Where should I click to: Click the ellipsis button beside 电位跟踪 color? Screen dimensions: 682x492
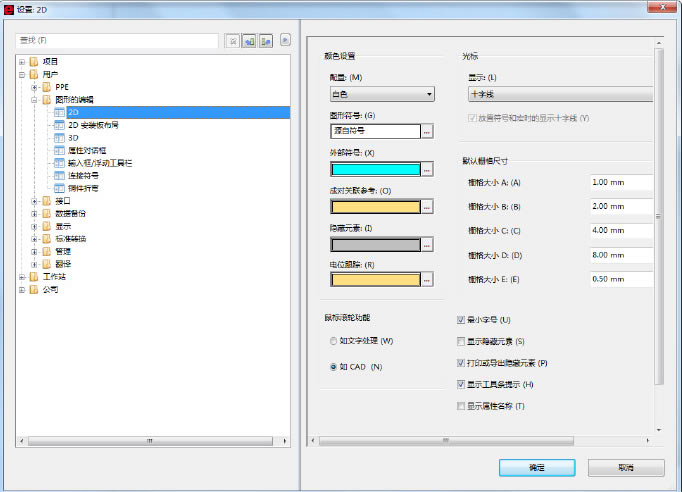[x=427, y=280]
